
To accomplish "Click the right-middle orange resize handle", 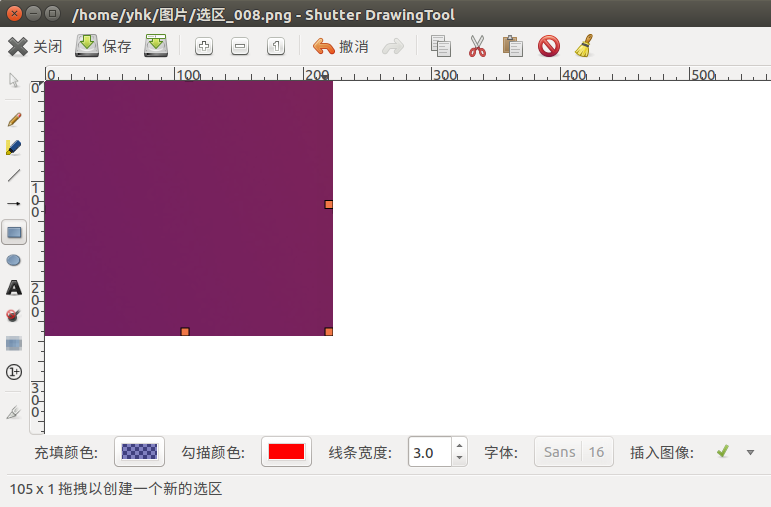I will [x=328, y=205].
